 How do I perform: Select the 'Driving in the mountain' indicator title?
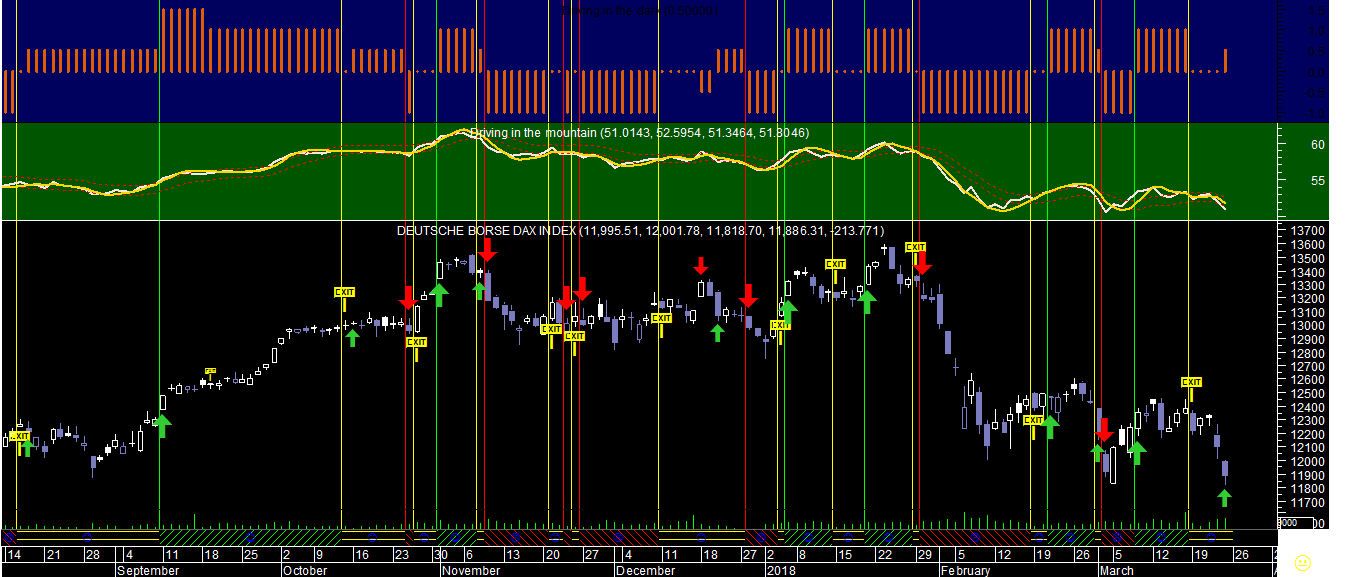639,133
